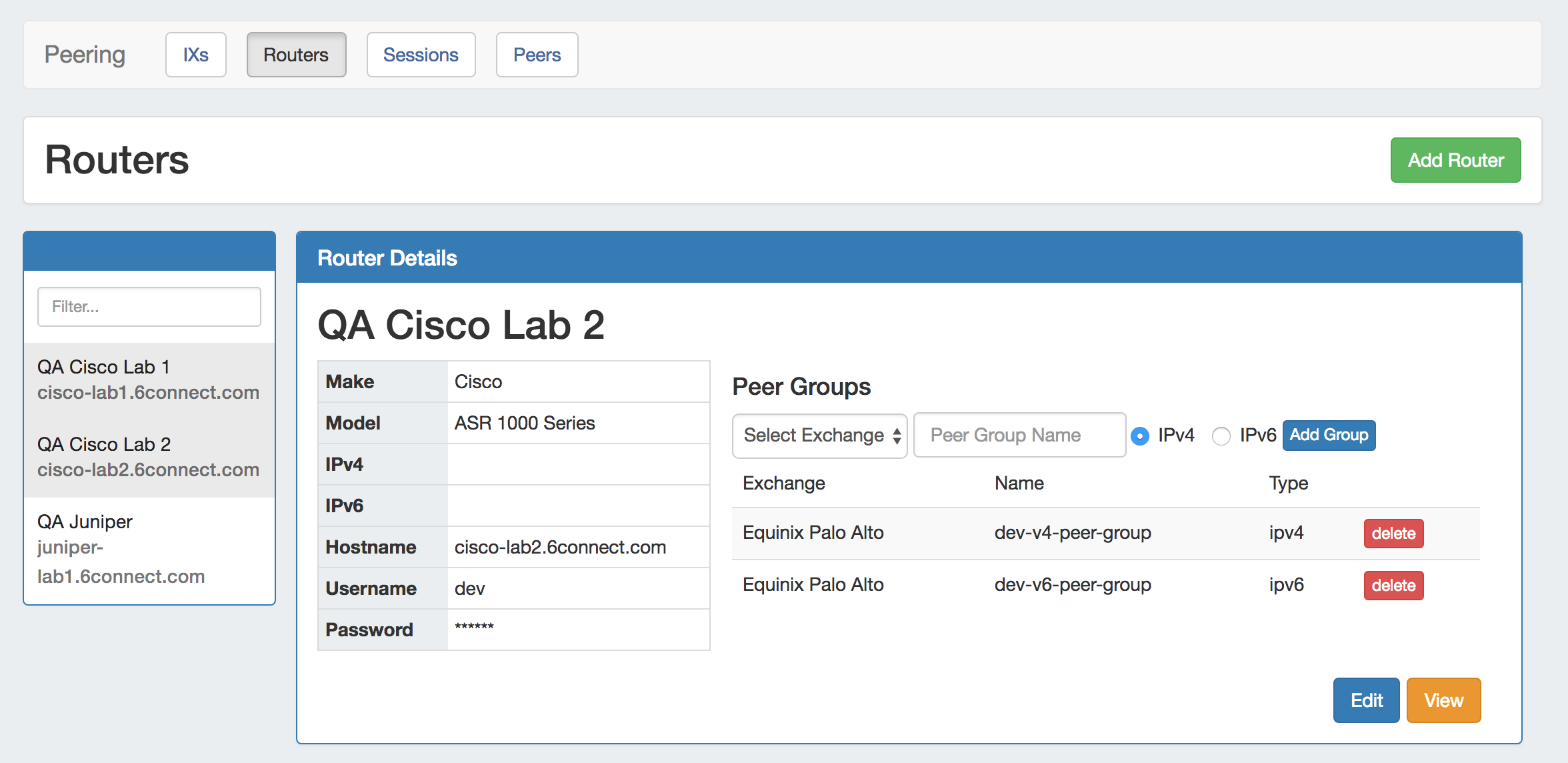
Task: Select the IPv6 radio button
Action: click(x=1221, y=436)
